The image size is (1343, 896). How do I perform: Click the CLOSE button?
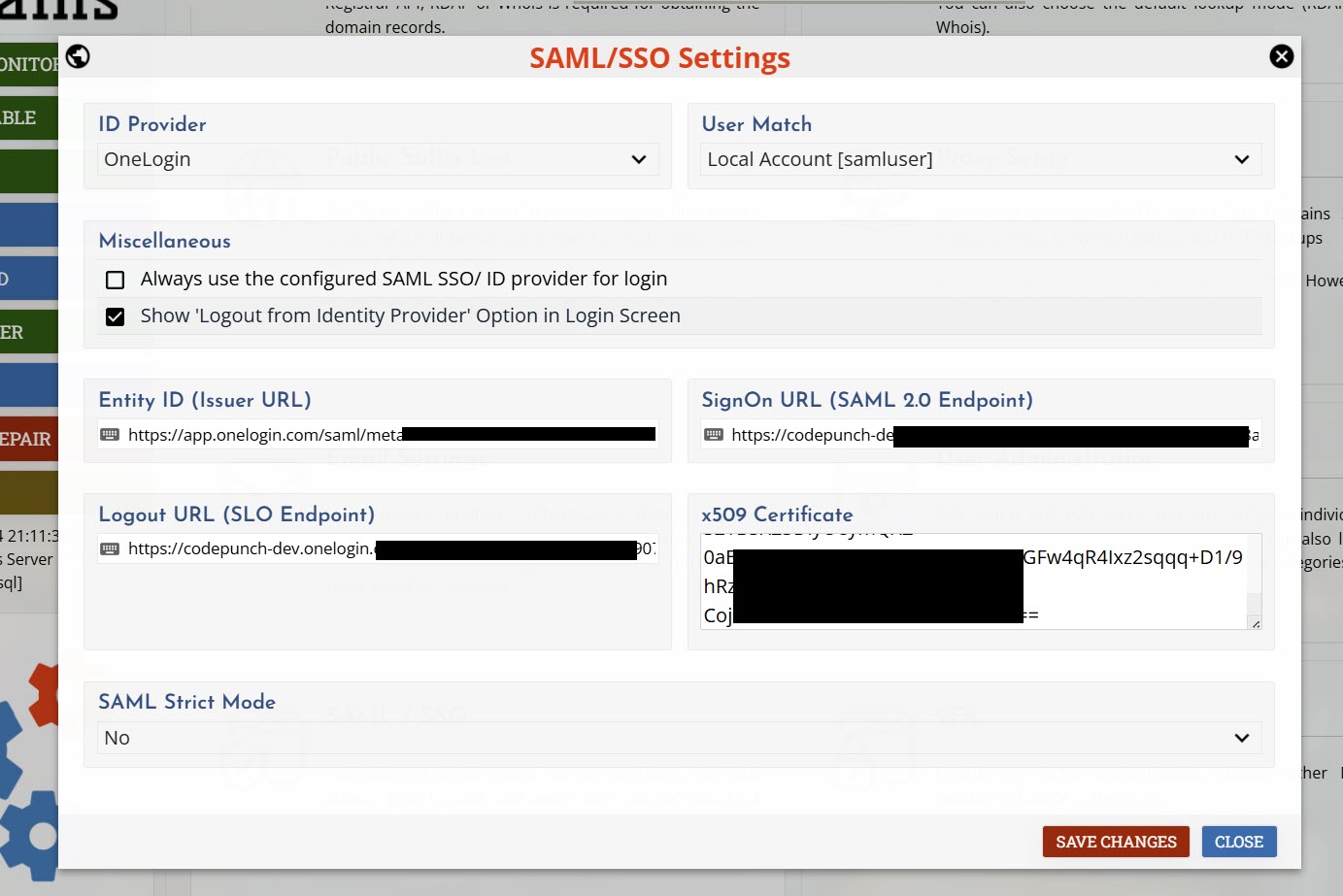tap(1239, 842)
